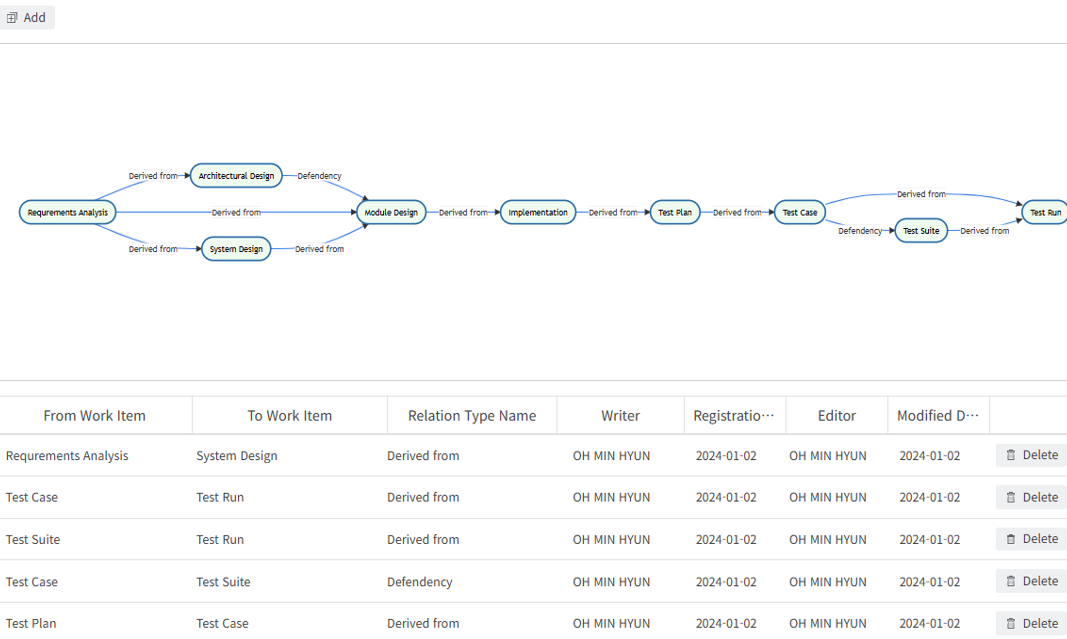Select the Requrements Analysis node
Screen dimensions: 1067x639
point(67,212)
